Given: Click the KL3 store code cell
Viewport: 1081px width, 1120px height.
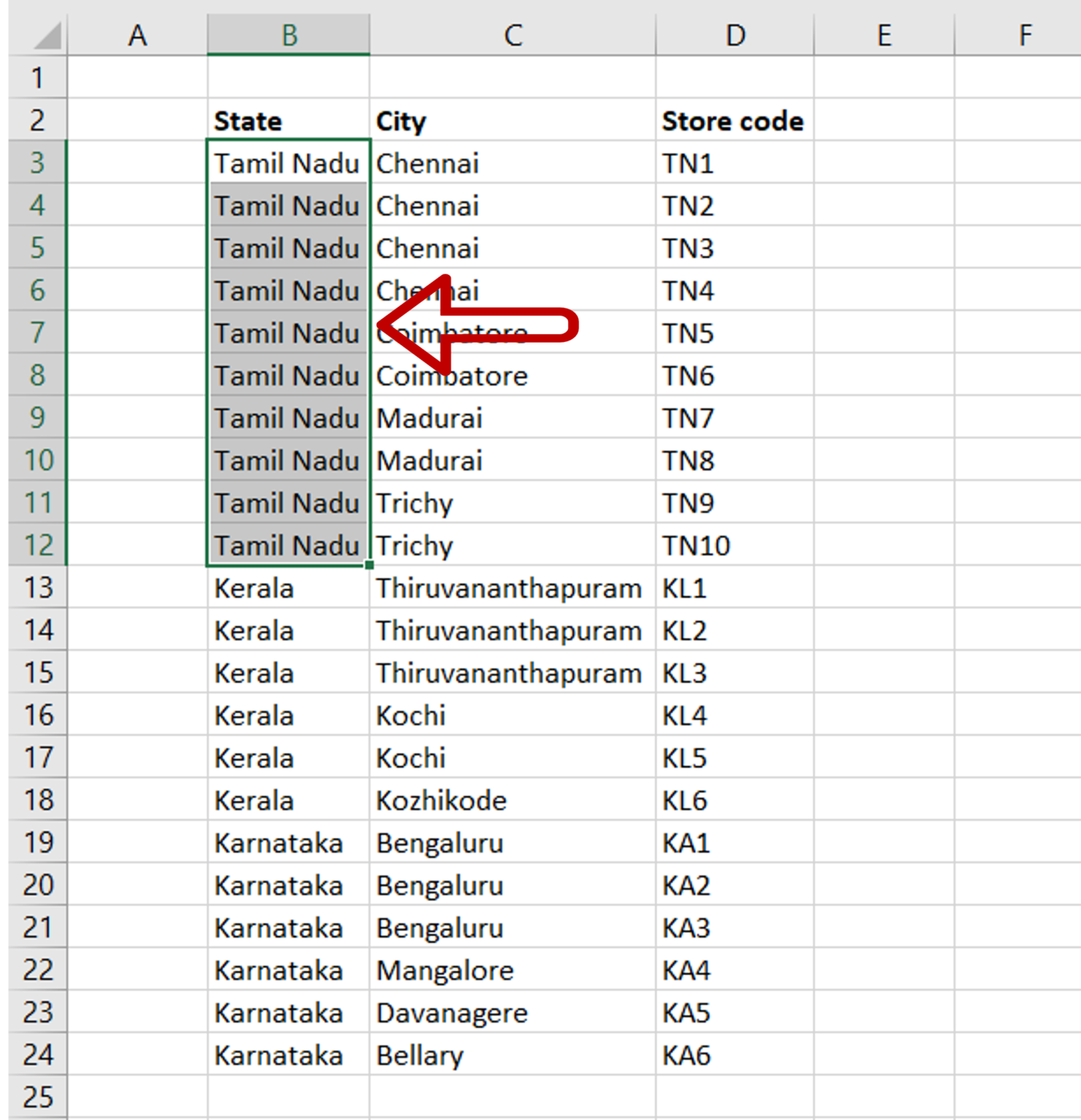Looking at the screenshot, I should point(735,672).
